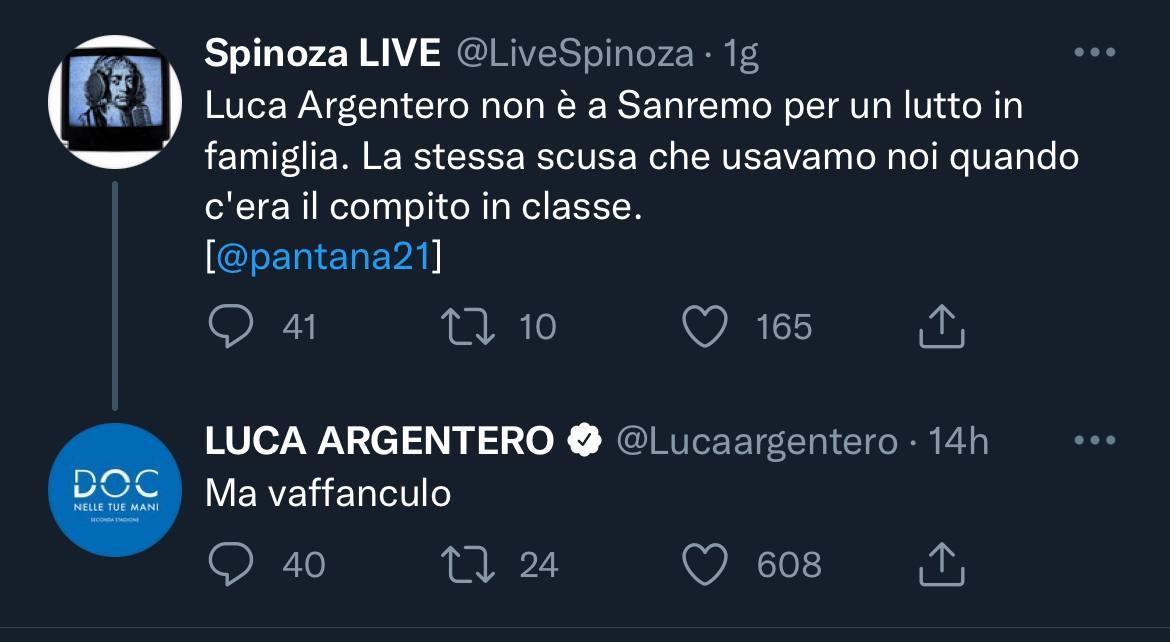Reply to the Spinoza LIVE tweet
This screenshot has height=642, width=1170.
tap(232, 327)
